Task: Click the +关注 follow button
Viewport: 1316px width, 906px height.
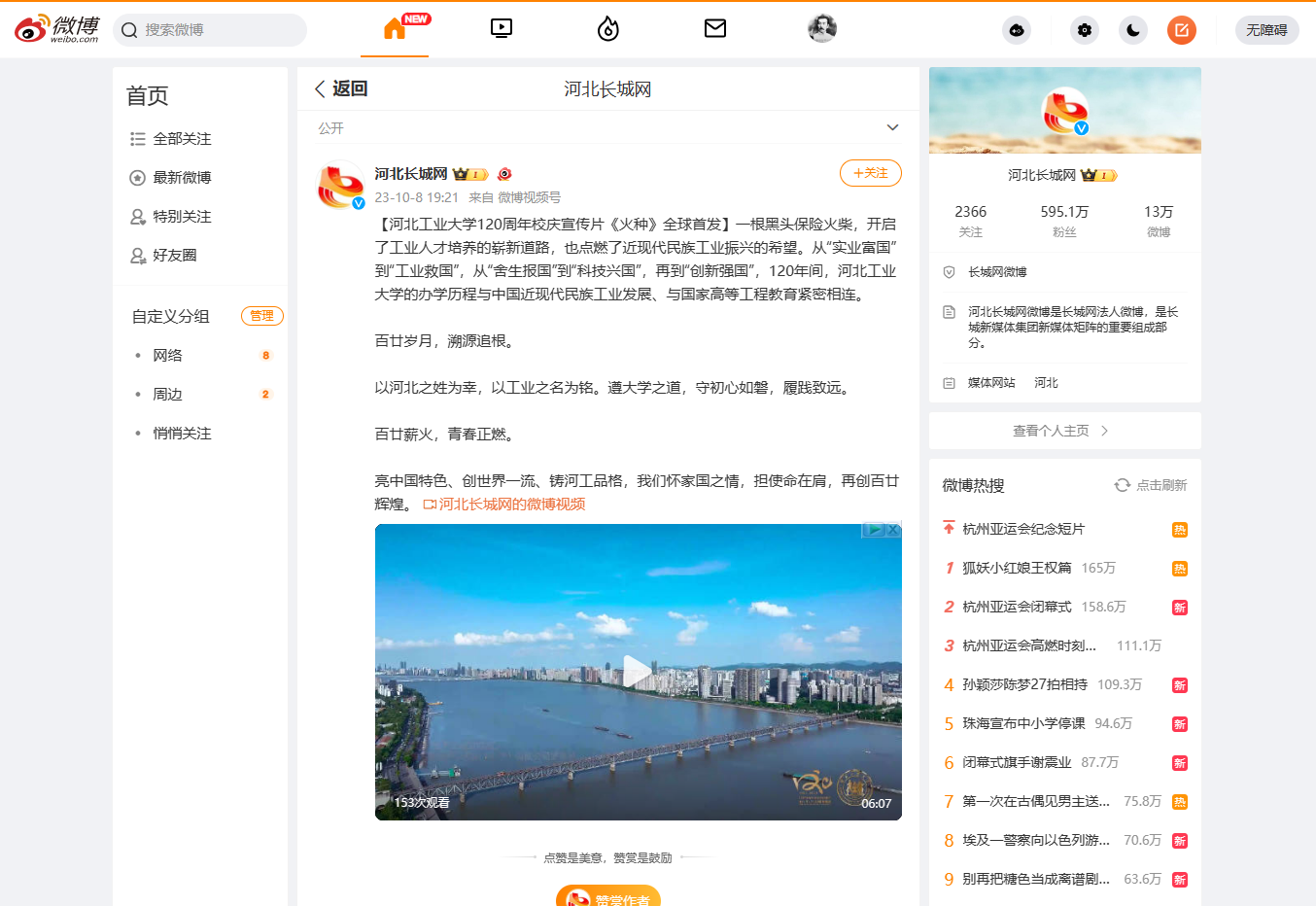Action: 871,173
